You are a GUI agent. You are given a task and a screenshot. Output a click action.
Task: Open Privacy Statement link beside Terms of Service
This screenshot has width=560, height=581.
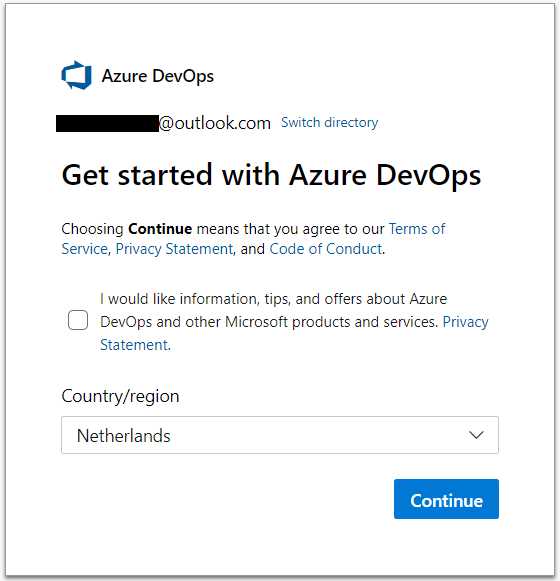(x=174, y=249)
